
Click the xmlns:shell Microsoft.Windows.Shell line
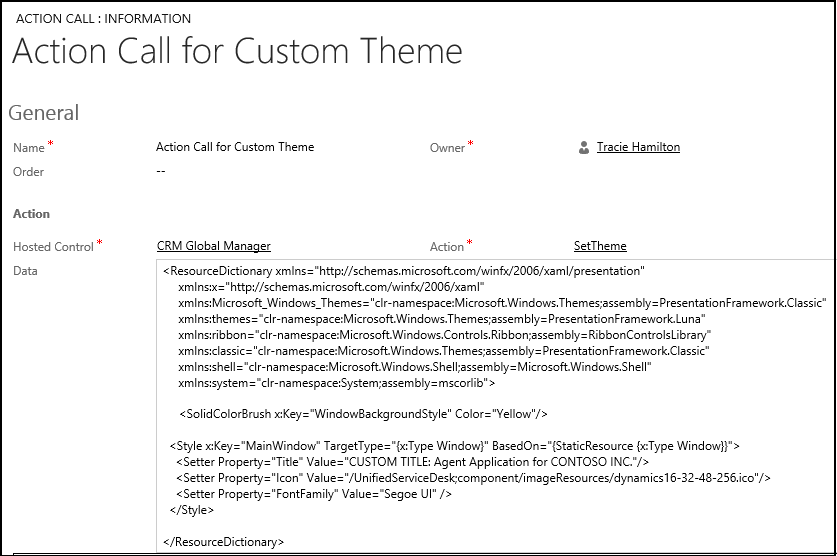415,367
